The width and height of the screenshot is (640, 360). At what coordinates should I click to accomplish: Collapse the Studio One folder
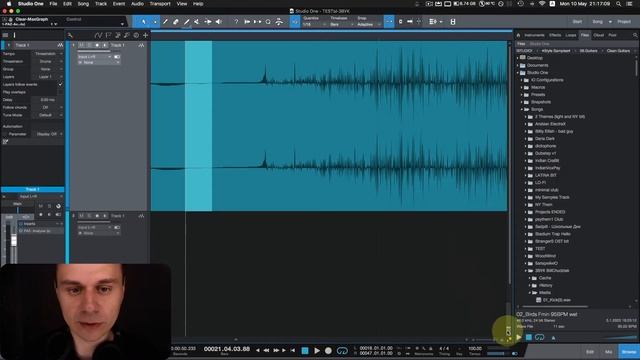pos(518,73)
